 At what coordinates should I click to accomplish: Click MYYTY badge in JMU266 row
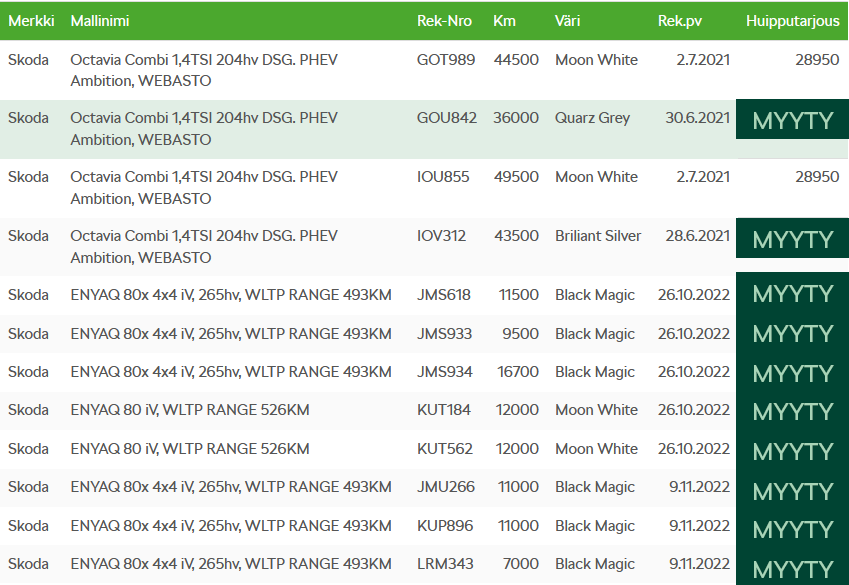point(792,491)
